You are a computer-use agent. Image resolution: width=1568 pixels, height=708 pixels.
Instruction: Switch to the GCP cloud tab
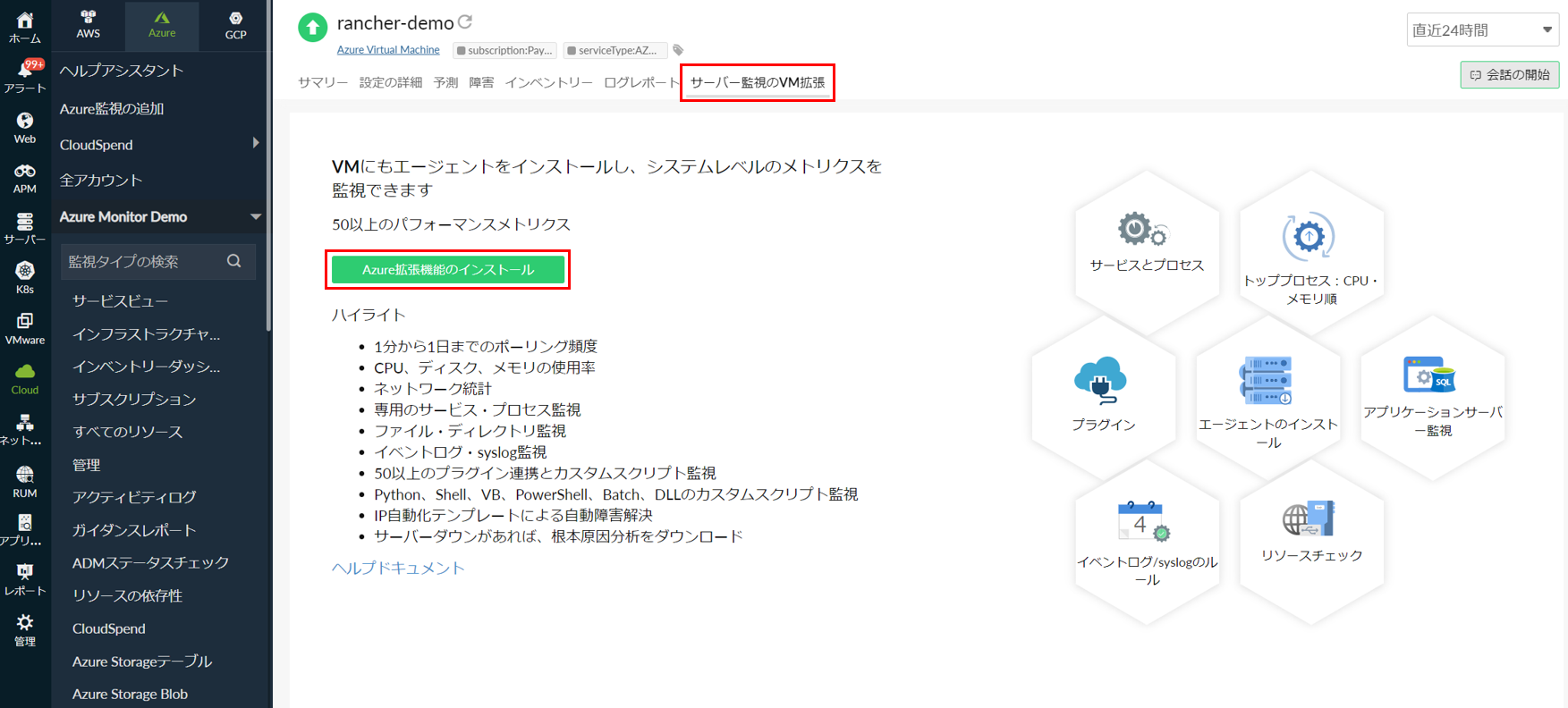235,25
